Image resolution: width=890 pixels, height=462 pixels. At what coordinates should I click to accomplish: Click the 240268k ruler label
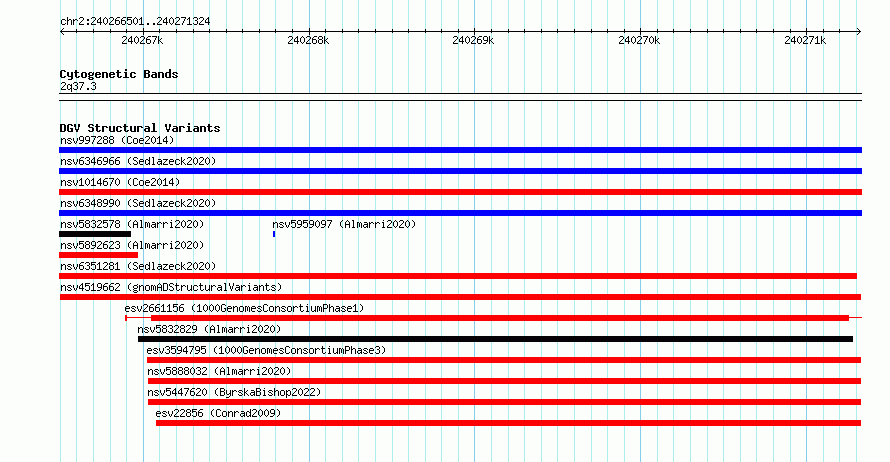click(308, 40)
